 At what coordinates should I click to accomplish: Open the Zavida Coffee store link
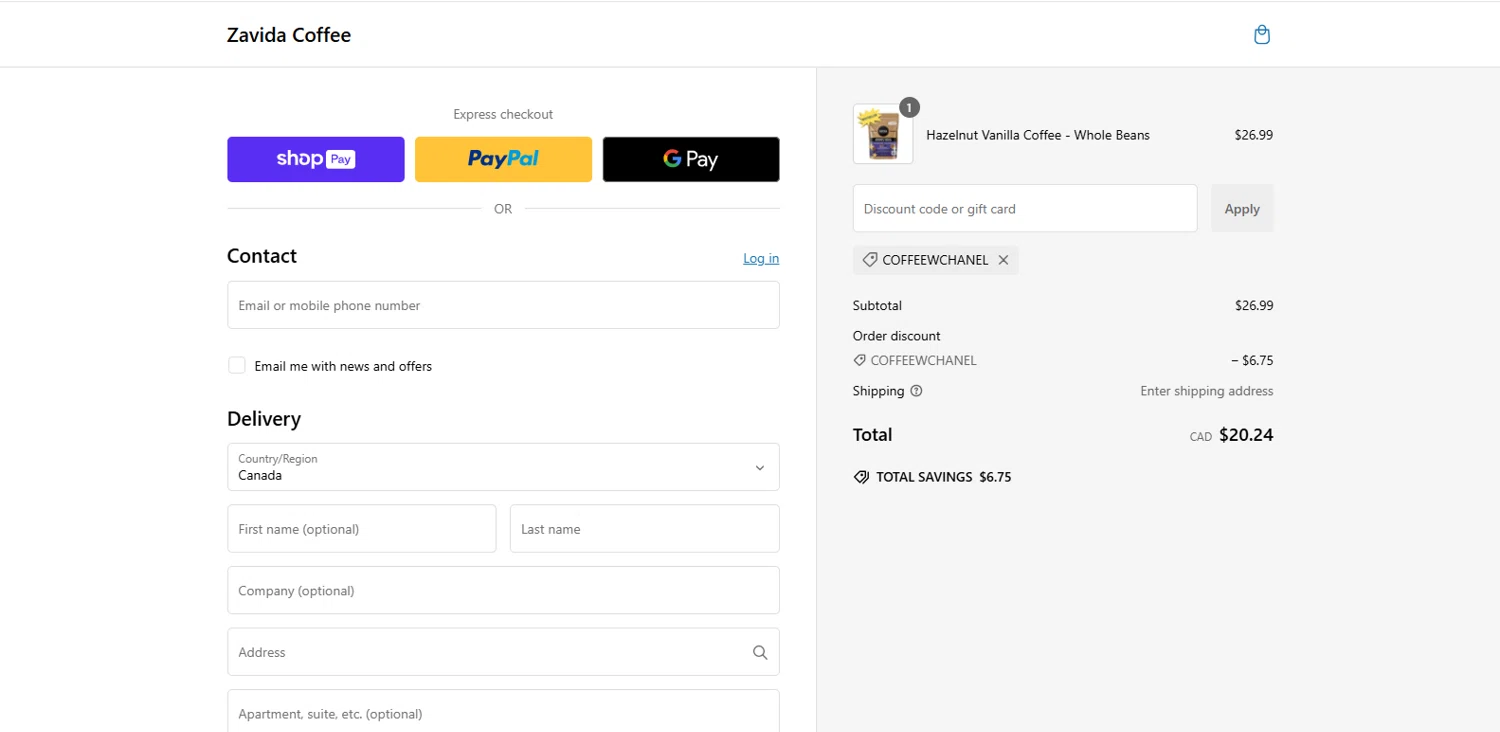point(289,35)
